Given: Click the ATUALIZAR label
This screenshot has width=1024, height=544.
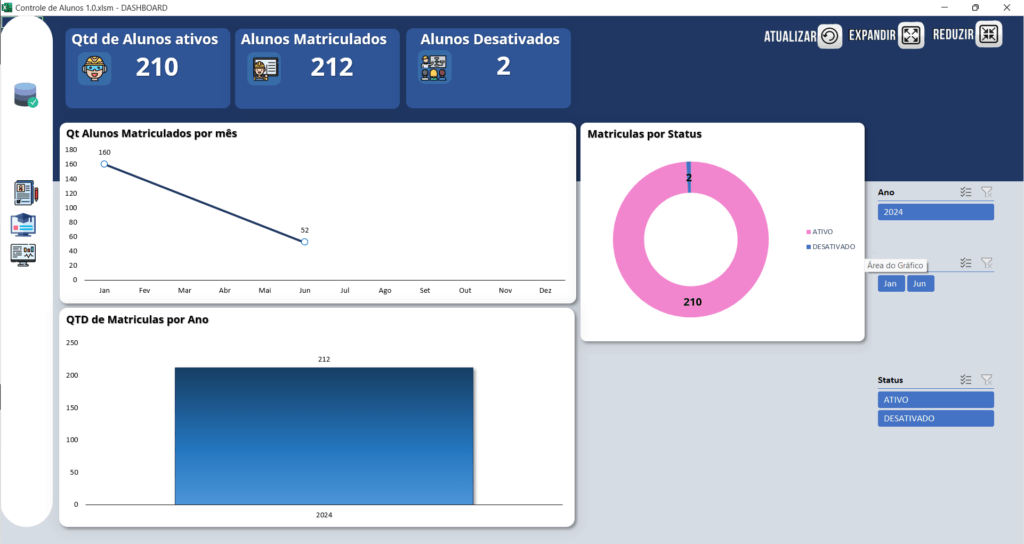Looking at the screenshot, I should 790,37.
